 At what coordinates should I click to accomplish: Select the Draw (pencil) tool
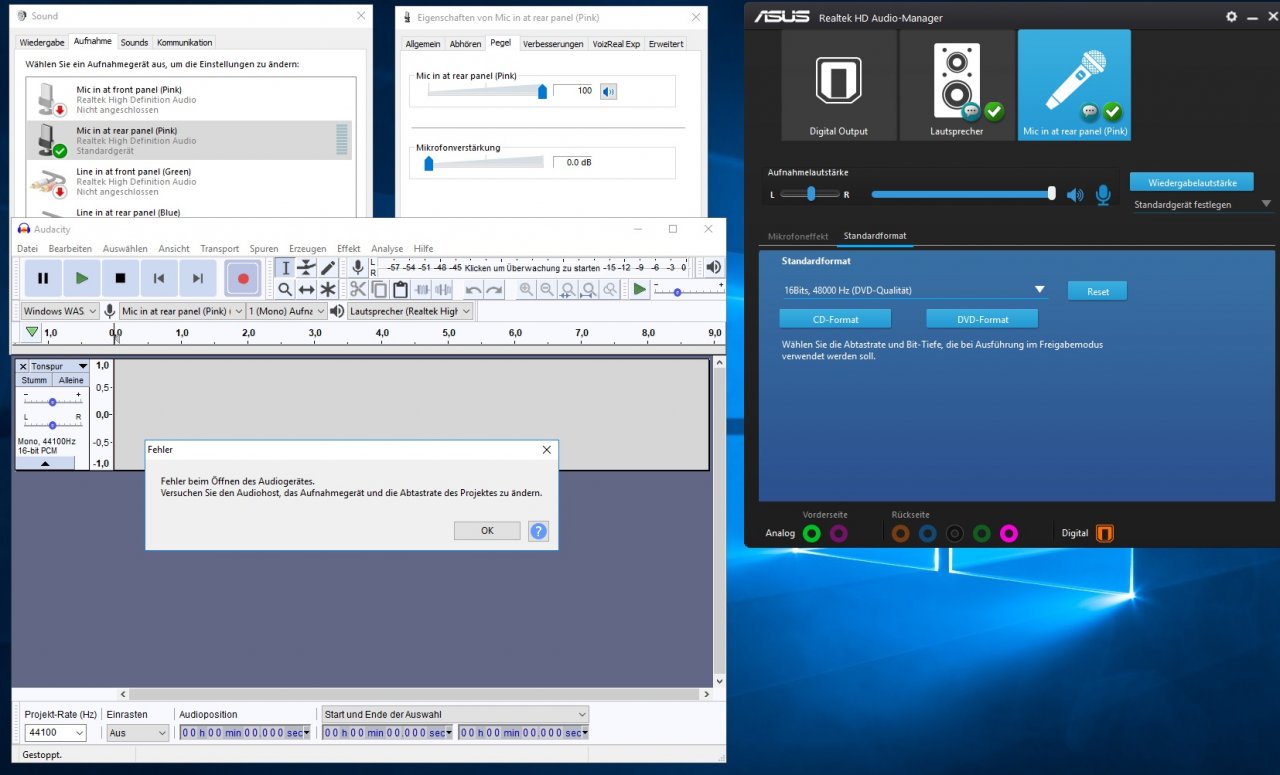point(328,267)
